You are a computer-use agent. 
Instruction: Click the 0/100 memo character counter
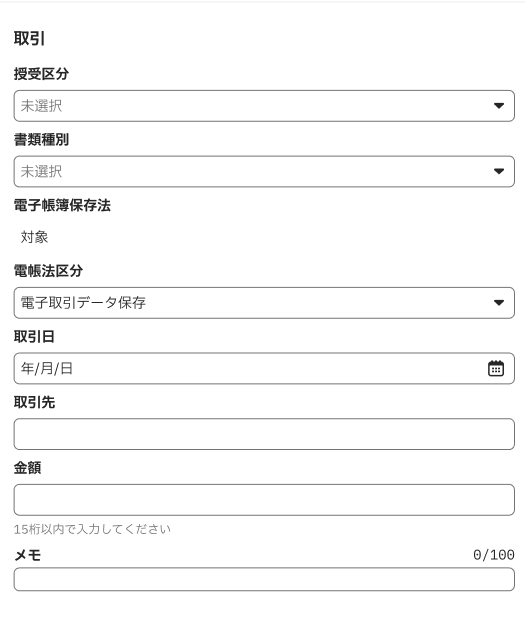494,555
